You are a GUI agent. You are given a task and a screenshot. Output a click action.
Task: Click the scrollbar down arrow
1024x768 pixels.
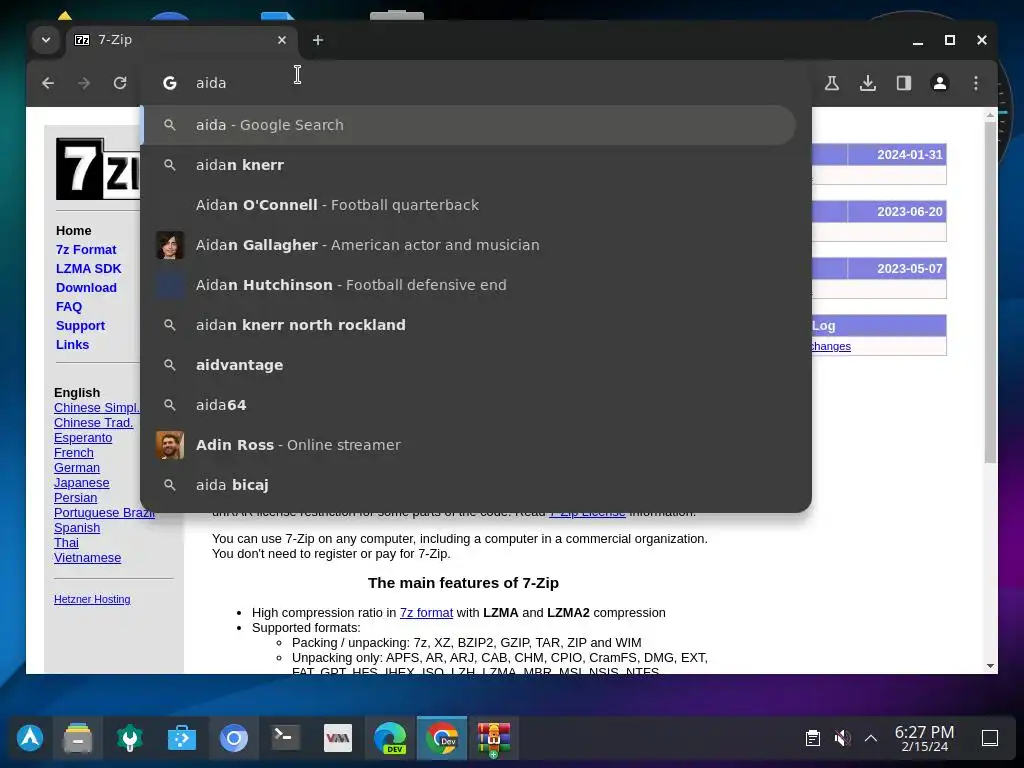[990, 666]
